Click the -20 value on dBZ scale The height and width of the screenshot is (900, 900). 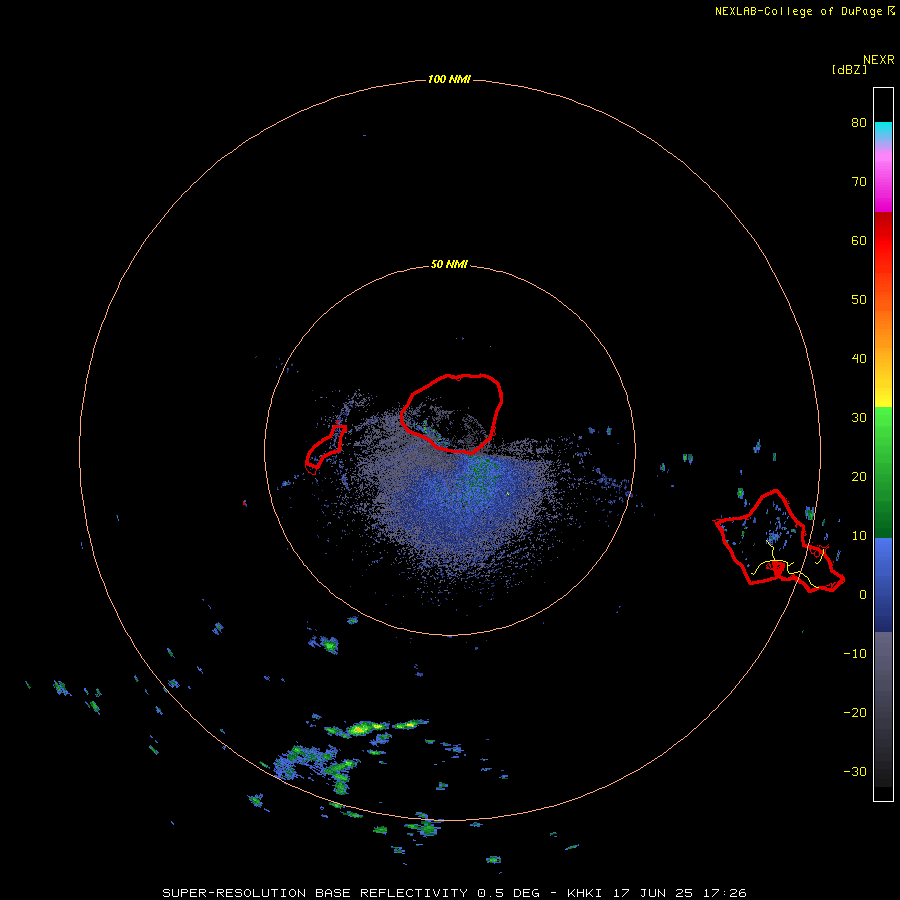click(855, 712)
